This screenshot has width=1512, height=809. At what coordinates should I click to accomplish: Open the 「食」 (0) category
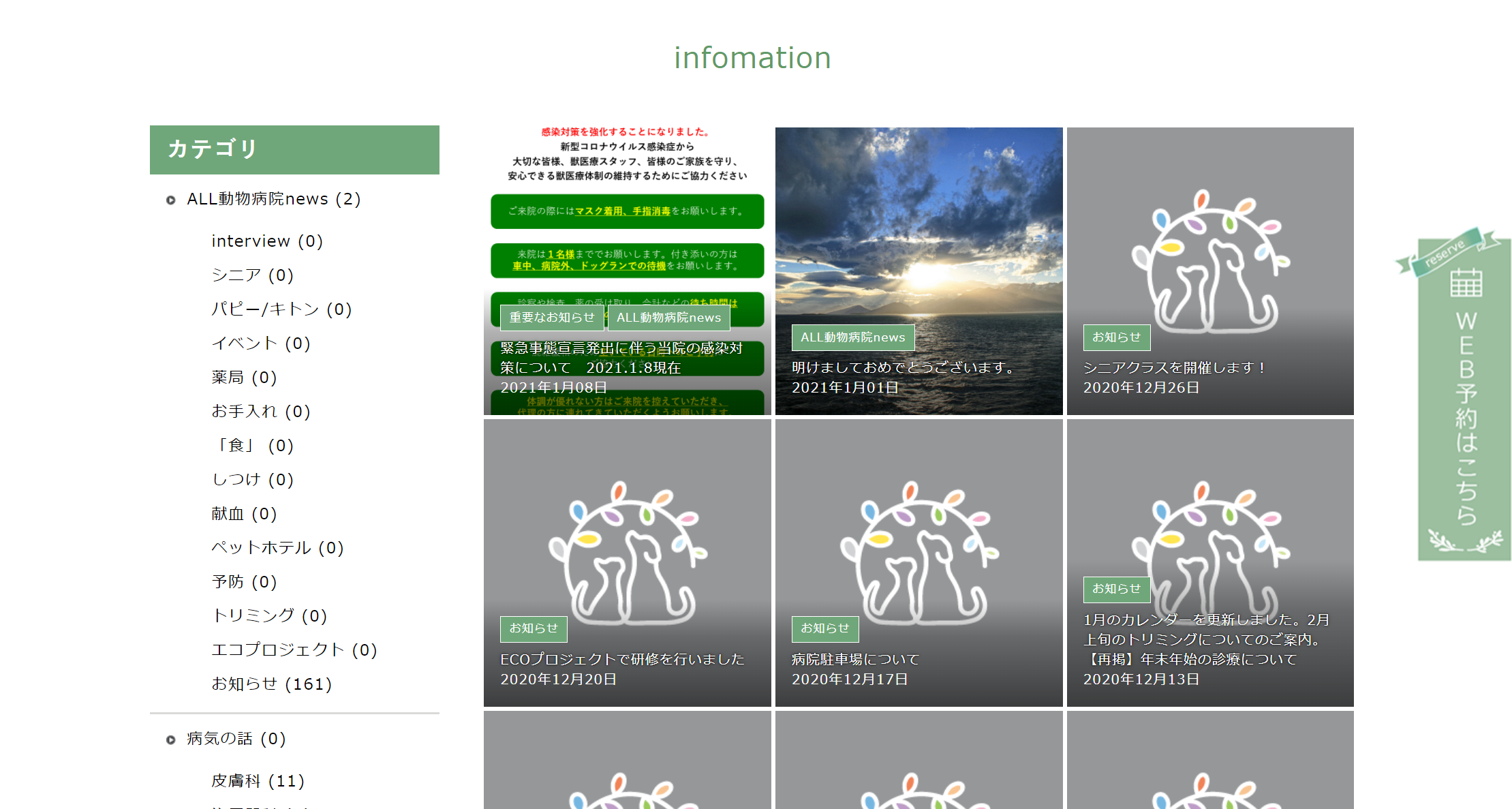coord(252,446)
